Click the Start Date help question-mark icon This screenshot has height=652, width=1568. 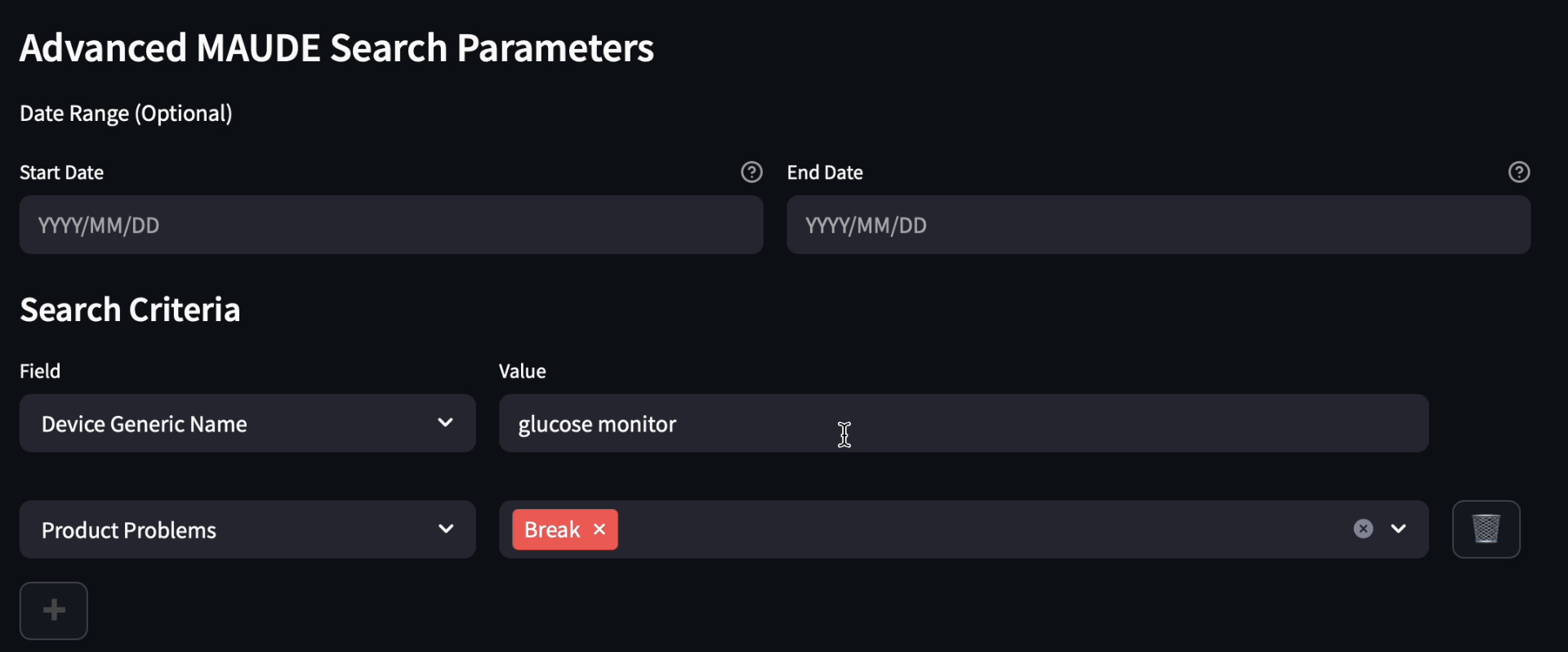751,172
